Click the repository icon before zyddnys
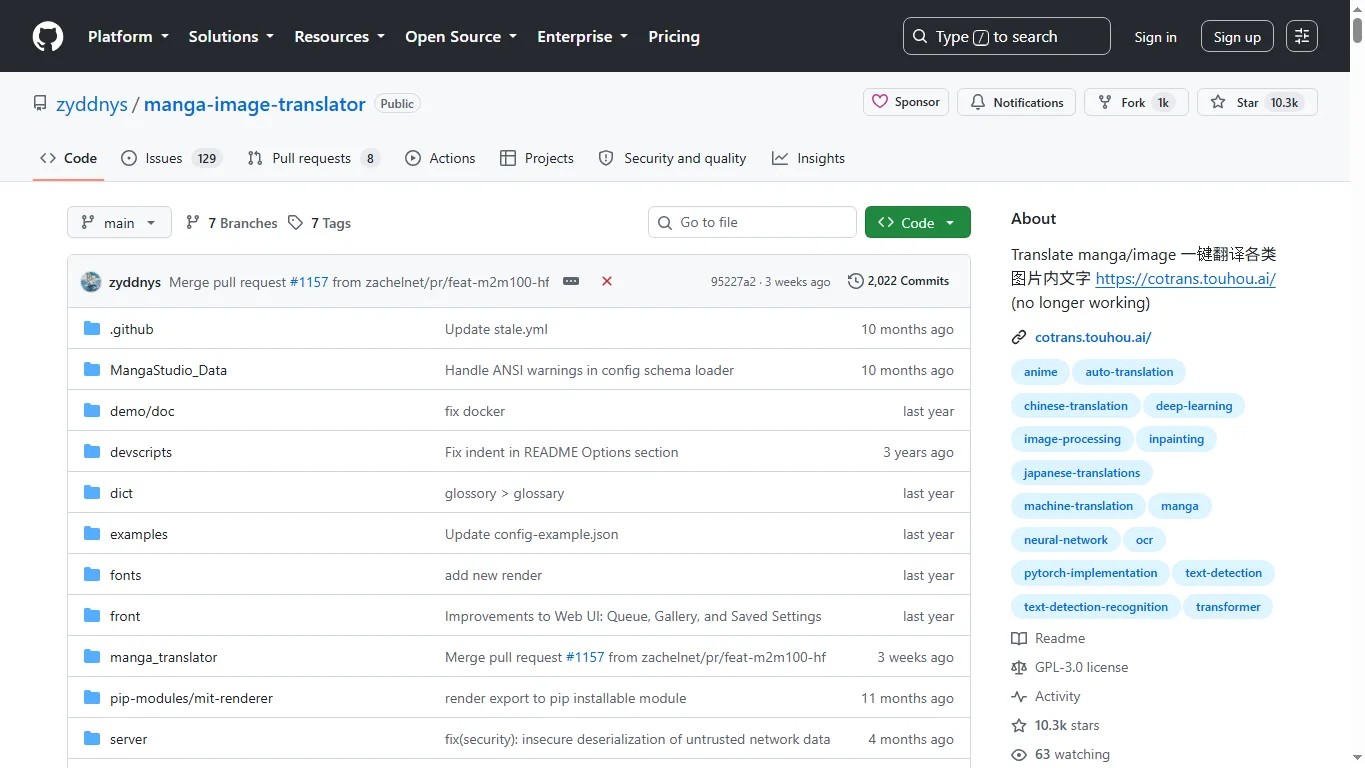 click(40, 104)
